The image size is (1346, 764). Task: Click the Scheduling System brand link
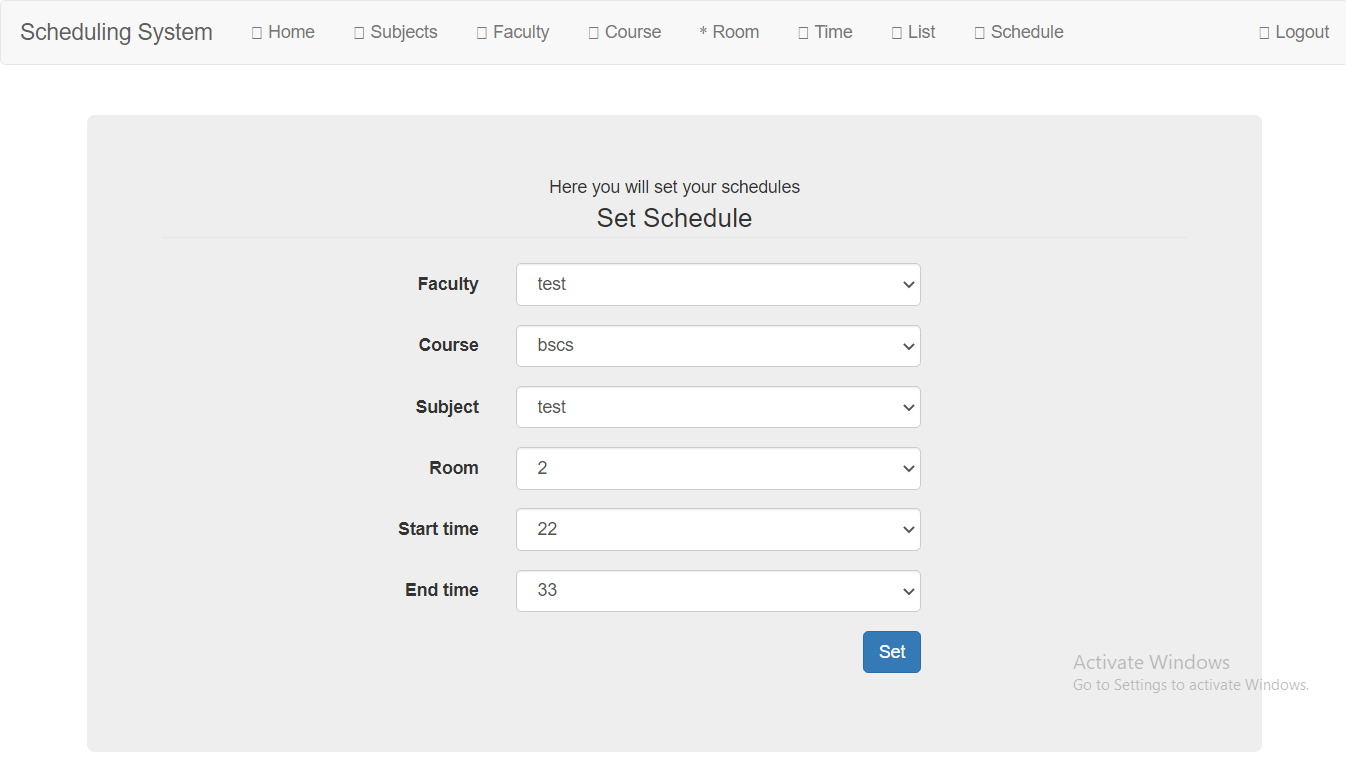click(116, 31)
